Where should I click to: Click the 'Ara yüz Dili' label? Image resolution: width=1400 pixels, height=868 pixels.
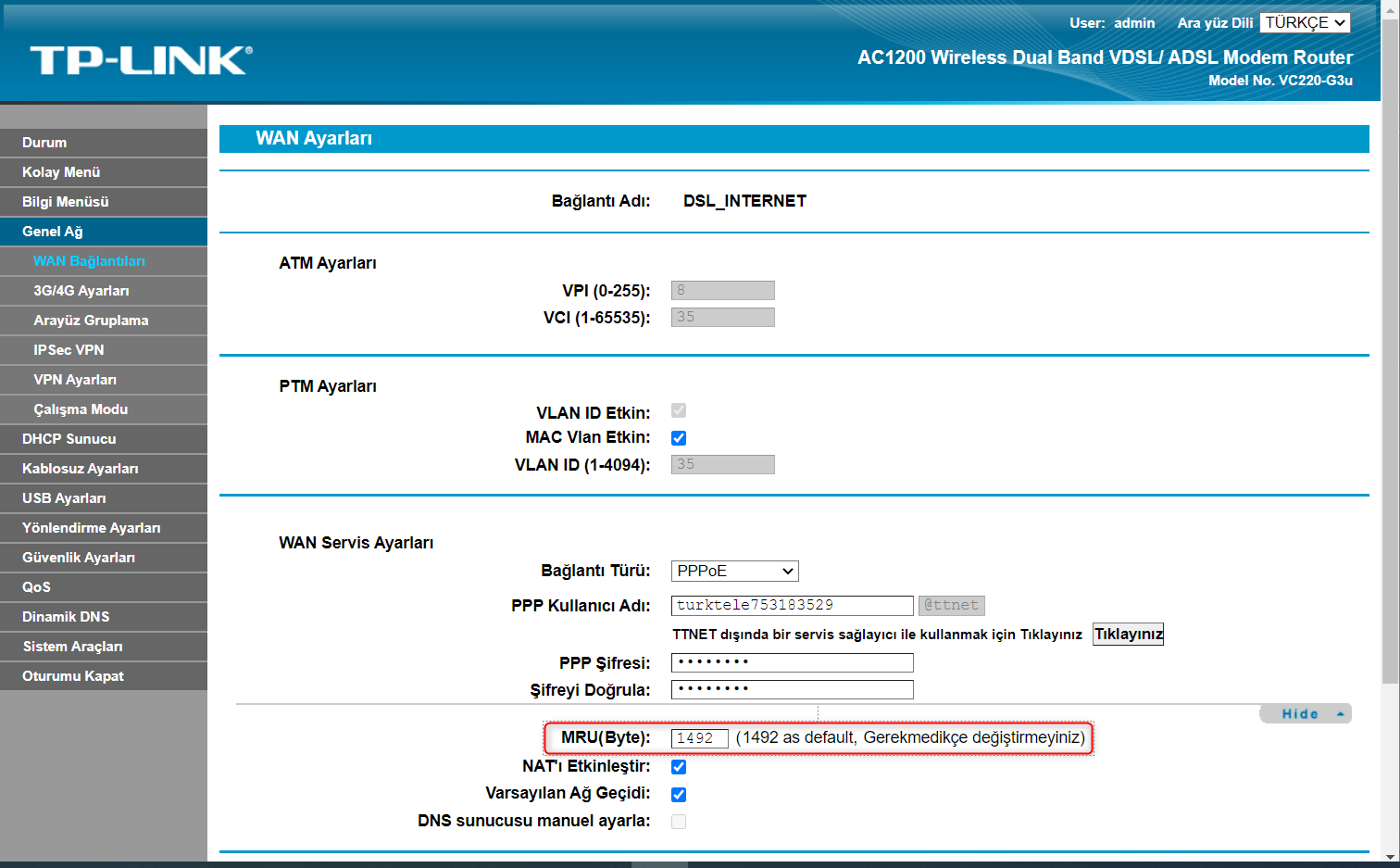[1215, 23]
